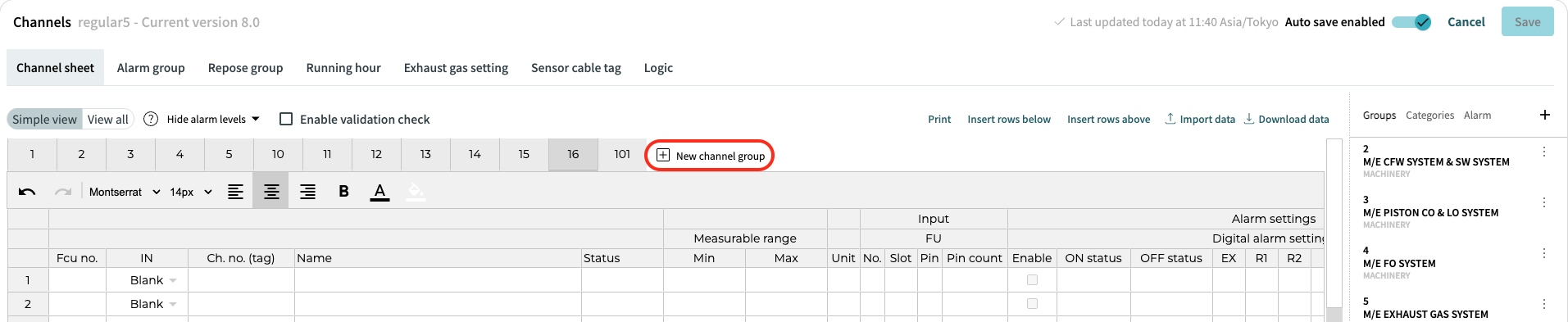Download data of the channel sheet
This screenshot has height=322, width=1568.
click(x=1286, y=119)
